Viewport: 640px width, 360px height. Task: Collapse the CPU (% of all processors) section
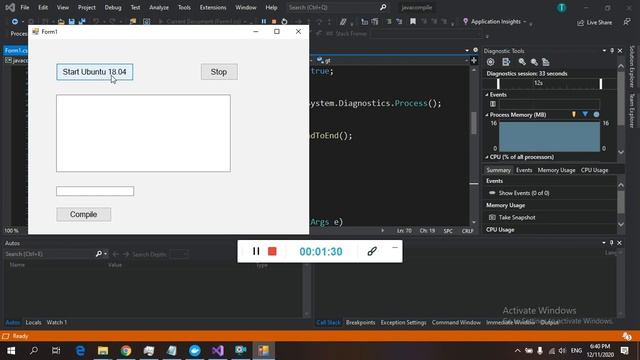click(487, 157)
